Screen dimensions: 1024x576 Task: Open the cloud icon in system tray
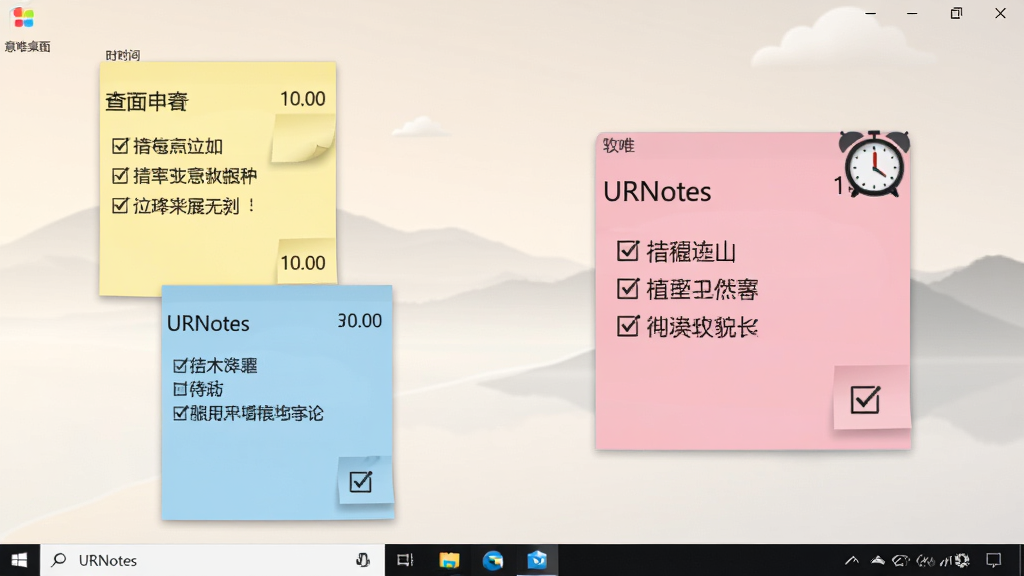(x=878, y=560)
